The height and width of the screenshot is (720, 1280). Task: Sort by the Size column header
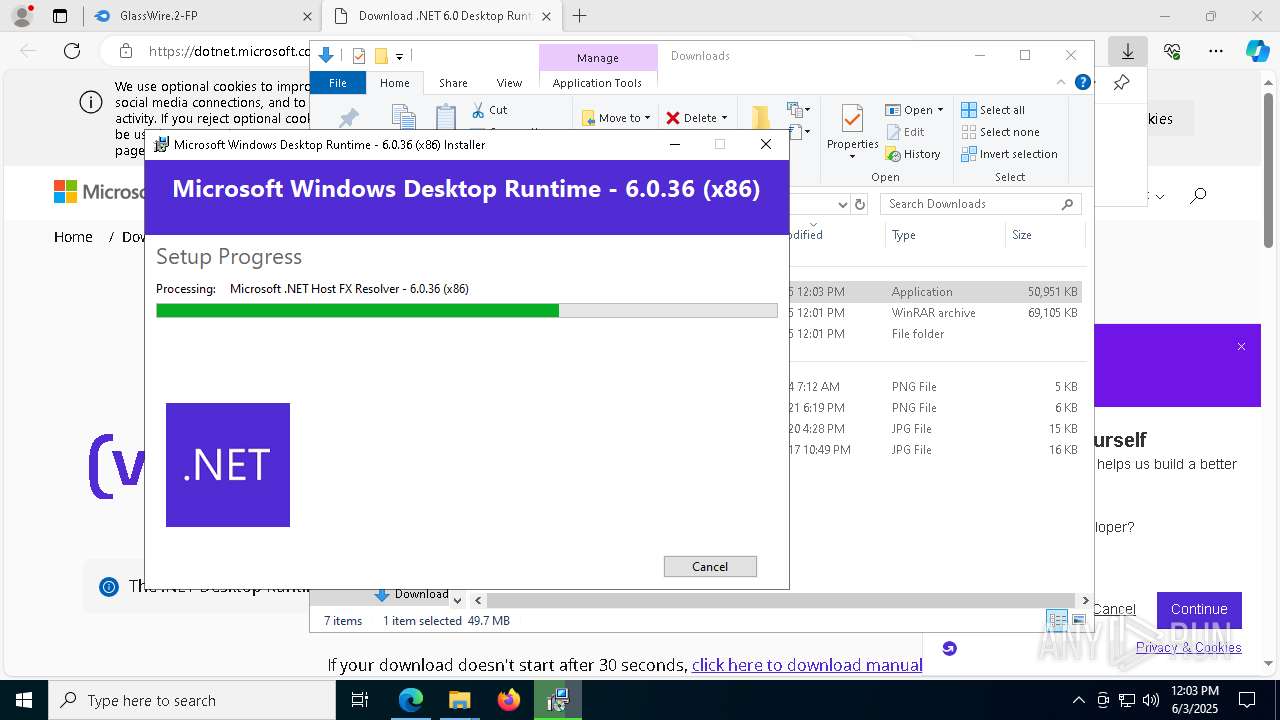[1022, 235]
